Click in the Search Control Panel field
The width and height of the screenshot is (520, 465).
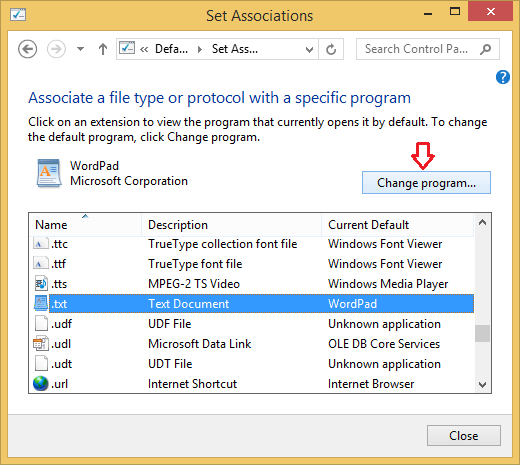[x=417, y=49]
